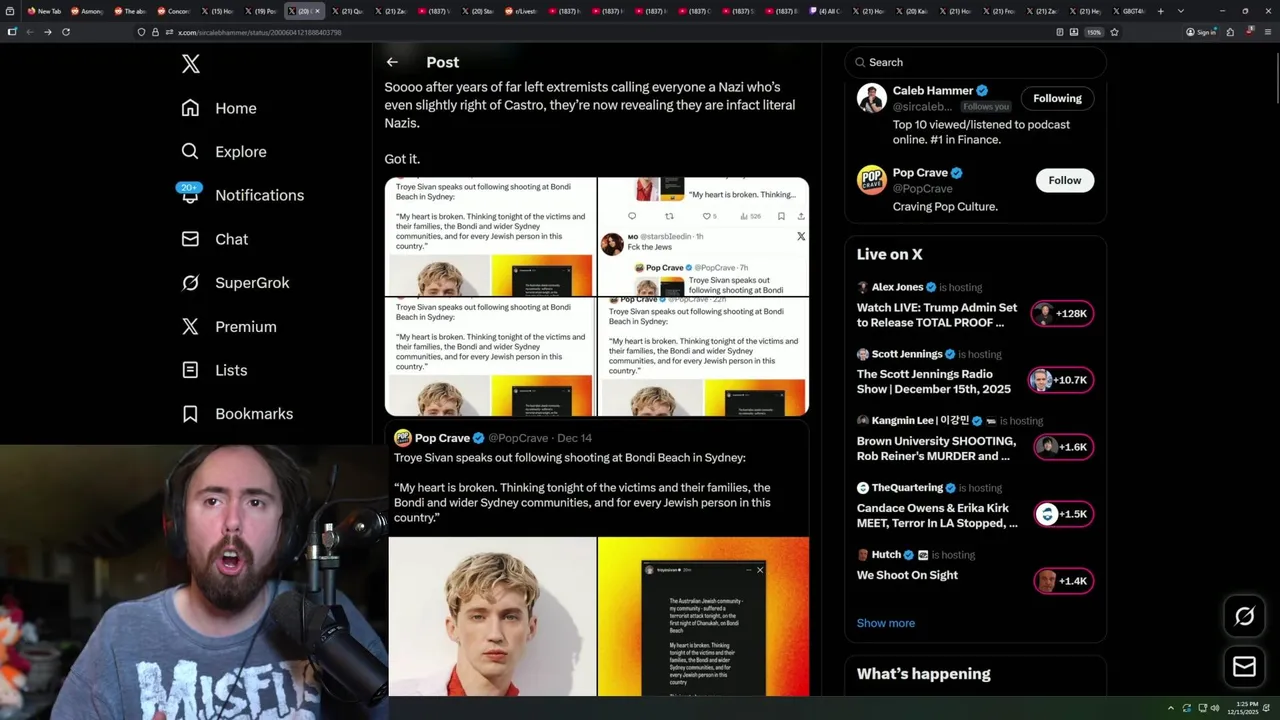Join Kangmin Lee live +1.6K
This screenshot has width=1280, height=720.
click(x=1063, y=447)
